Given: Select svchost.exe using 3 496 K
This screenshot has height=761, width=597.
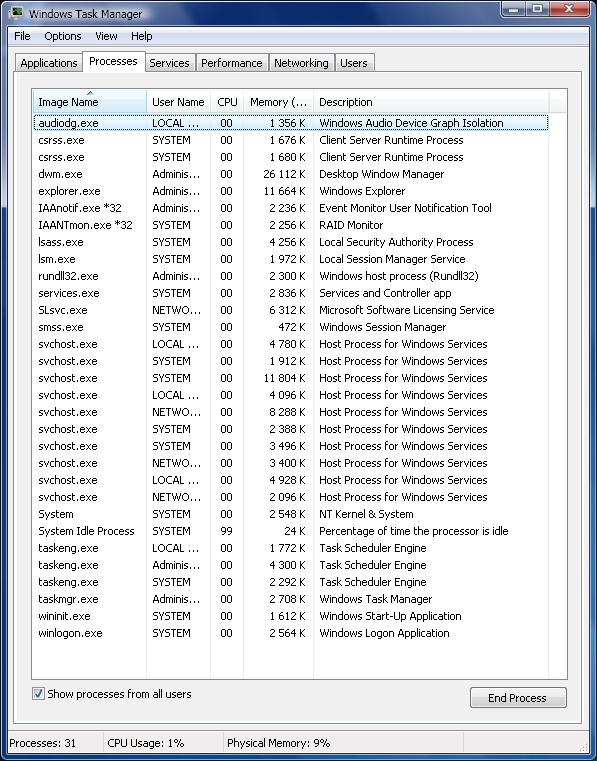Looking at the screenshot, I should pos(291,446).
